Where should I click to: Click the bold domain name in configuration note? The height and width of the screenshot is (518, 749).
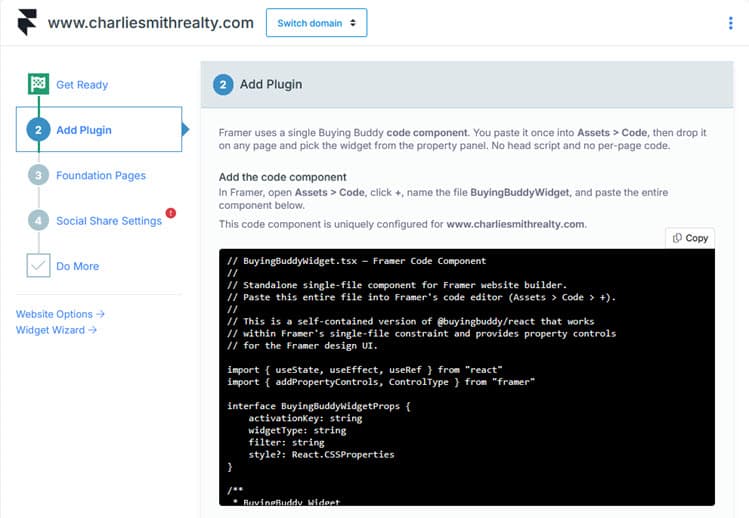pyautogui.click(x=515, y=224)
